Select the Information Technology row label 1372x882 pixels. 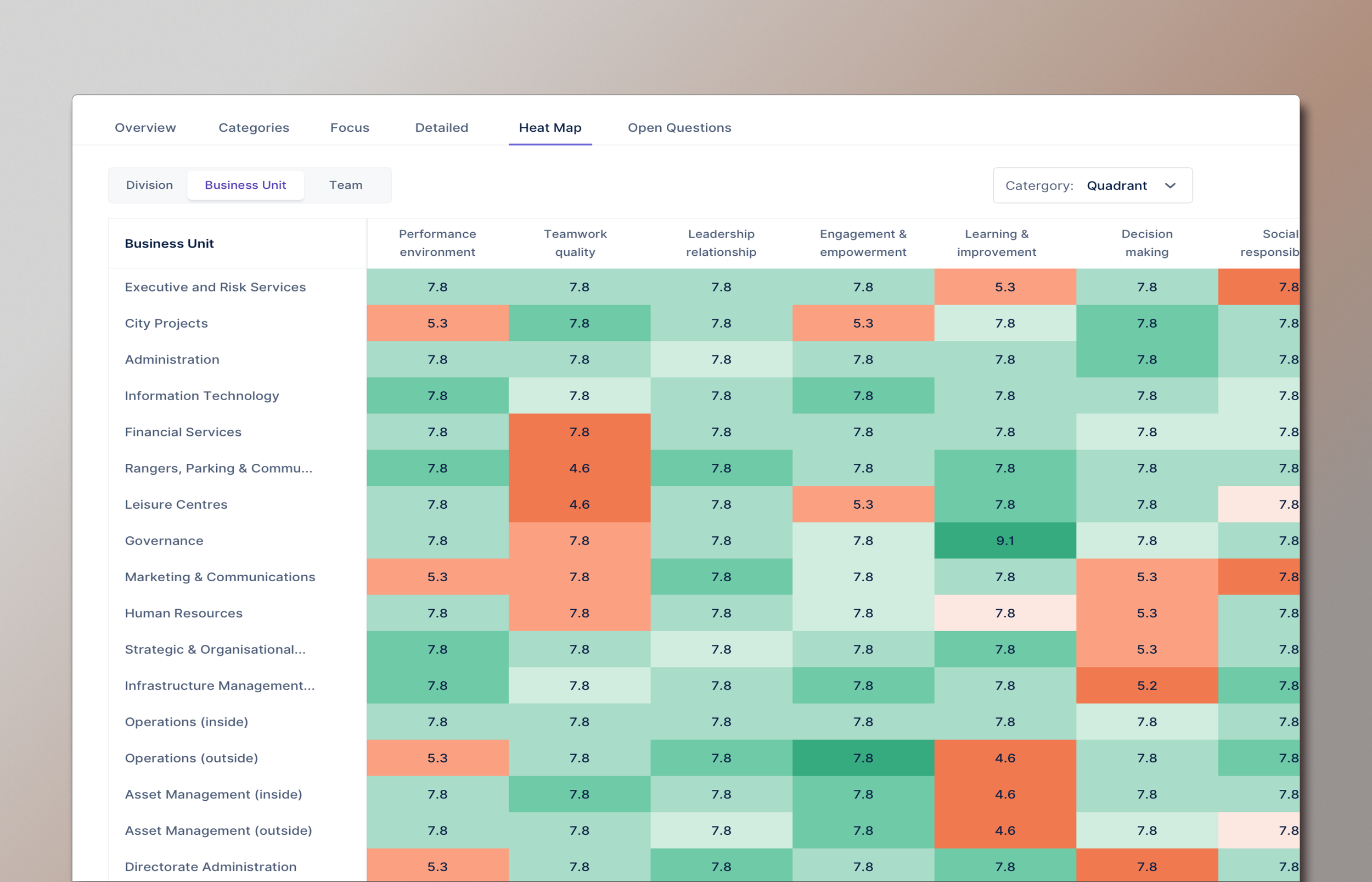[x=201, y=396]
